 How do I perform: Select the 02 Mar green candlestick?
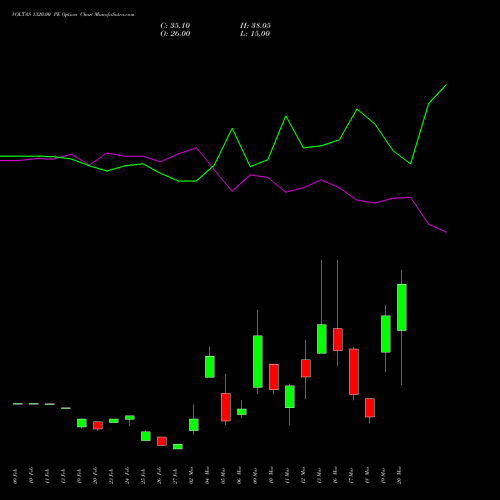(194, 425)
